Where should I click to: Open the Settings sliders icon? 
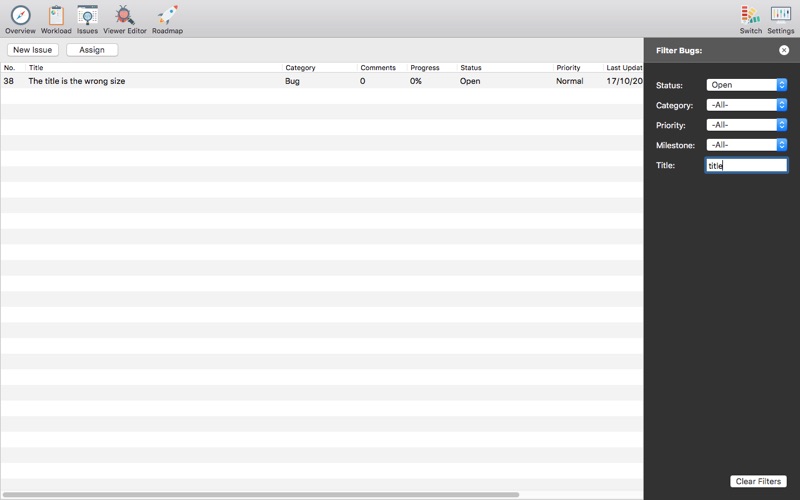[781, 15]
